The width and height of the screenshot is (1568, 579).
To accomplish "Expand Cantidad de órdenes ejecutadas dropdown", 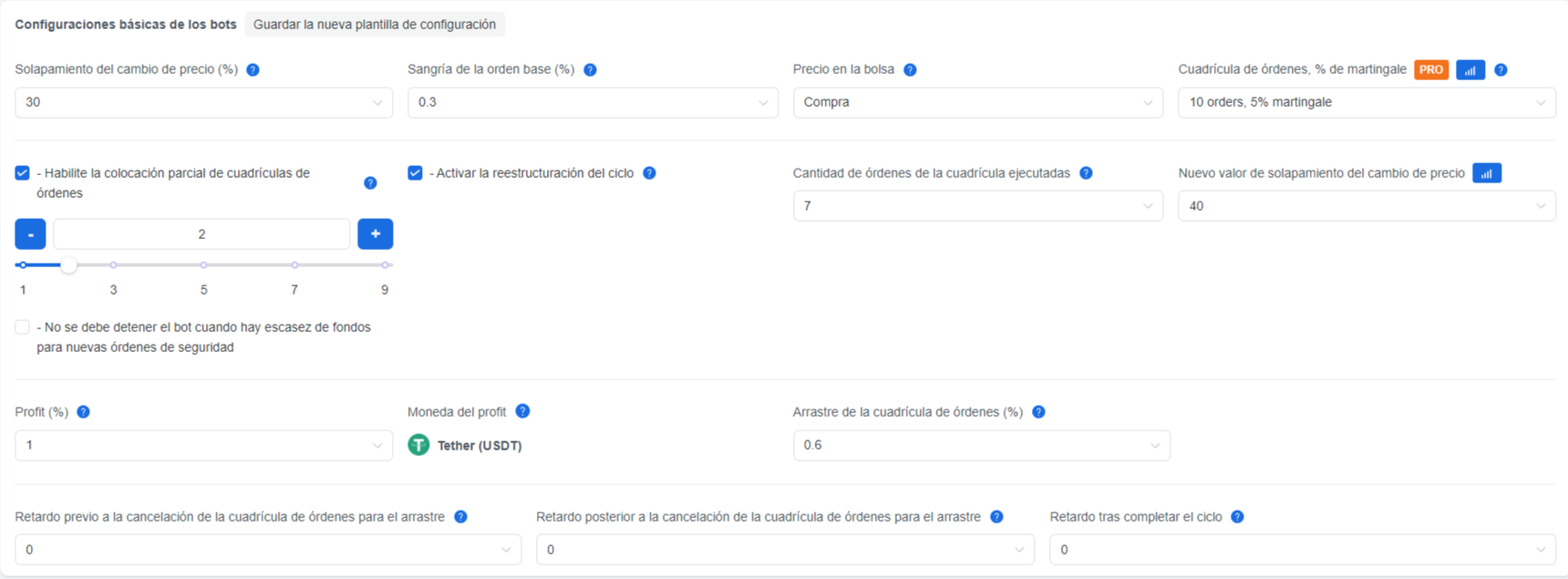I will tap(978, 206).
